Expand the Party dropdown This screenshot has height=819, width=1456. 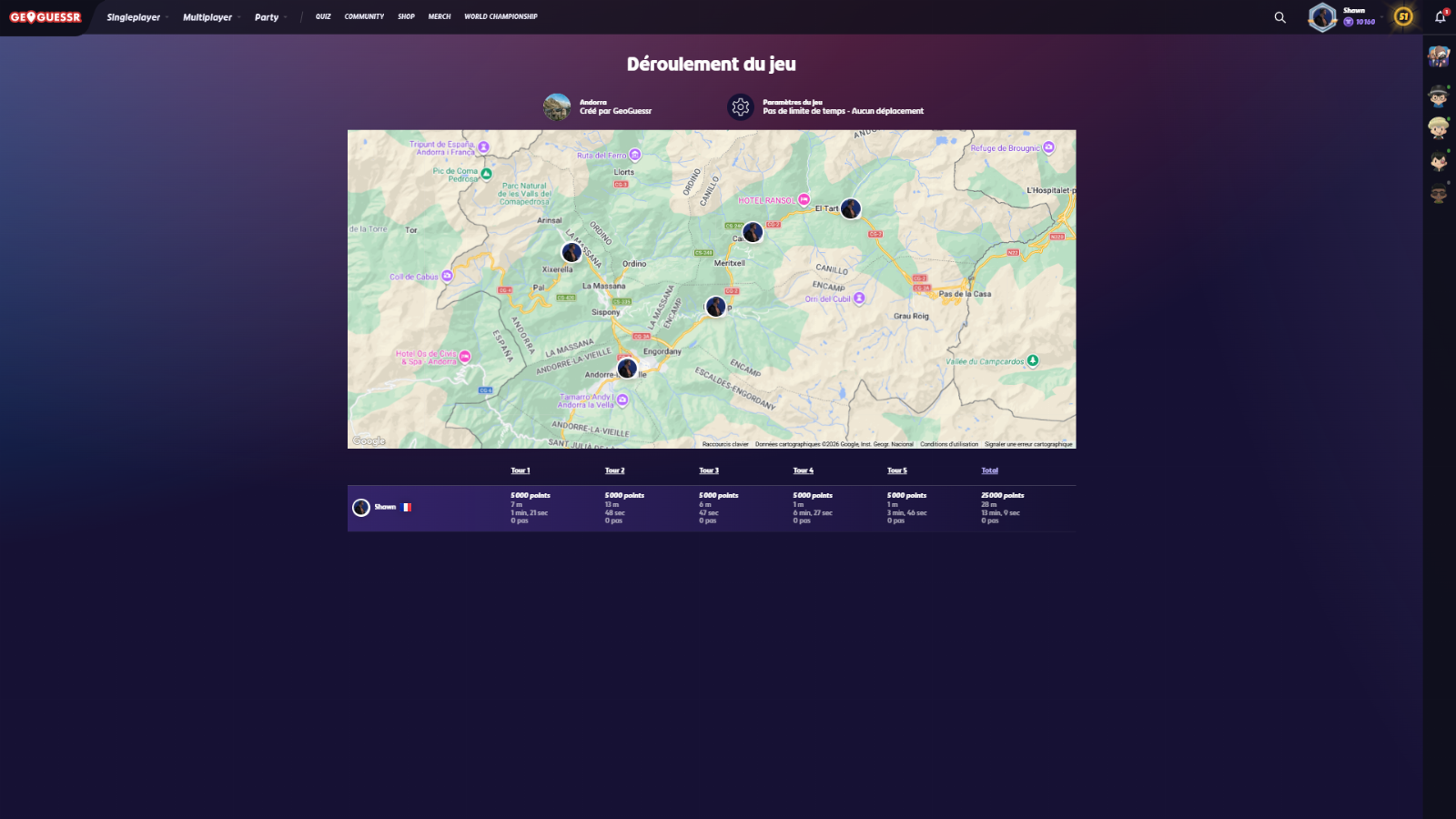pos(267,17)
